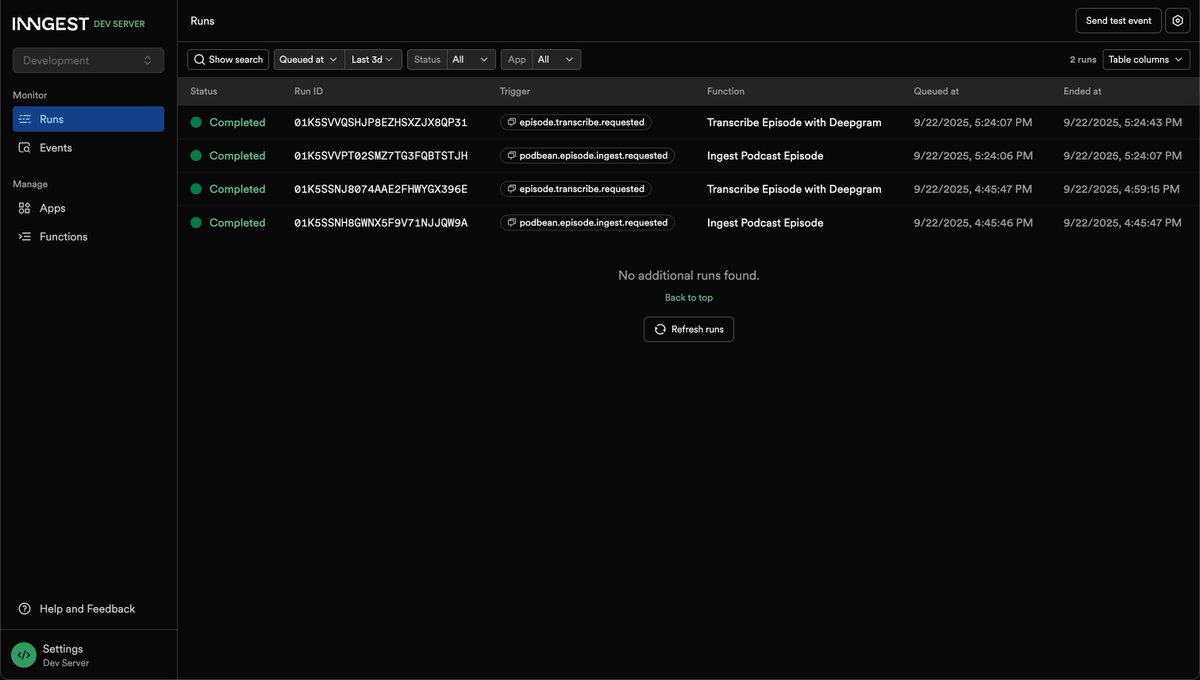The width and height of the screenshot is (1200, 680).
Task: Click Ingest Podcast Episode queued 4:45:46 PM
Action: coord(765,223)
